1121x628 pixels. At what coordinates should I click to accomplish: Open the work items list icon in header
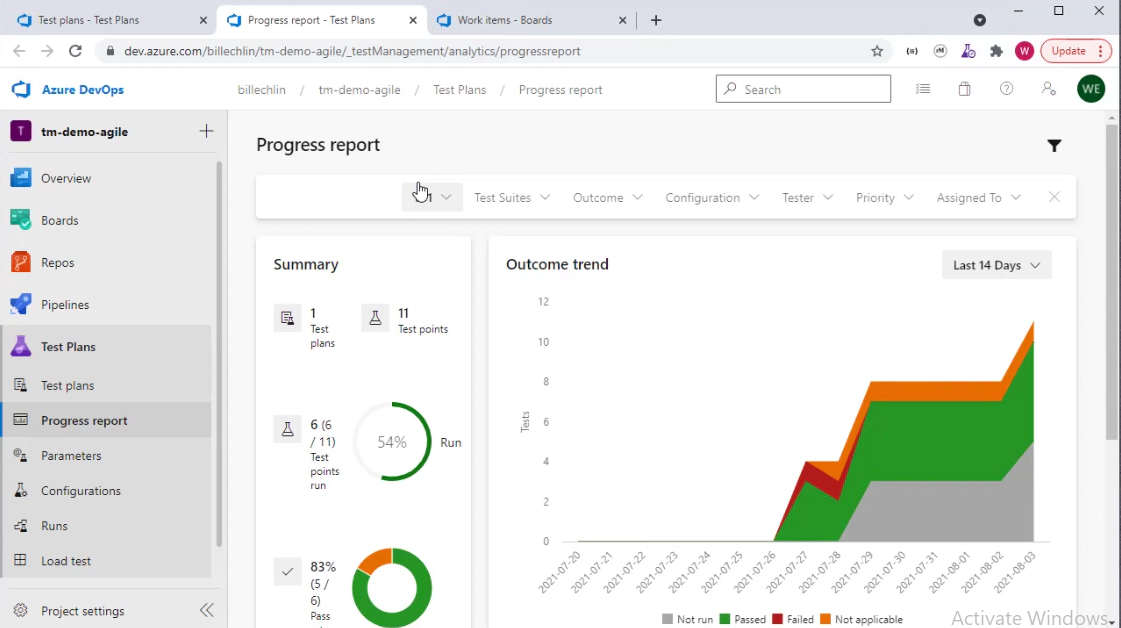923,89
